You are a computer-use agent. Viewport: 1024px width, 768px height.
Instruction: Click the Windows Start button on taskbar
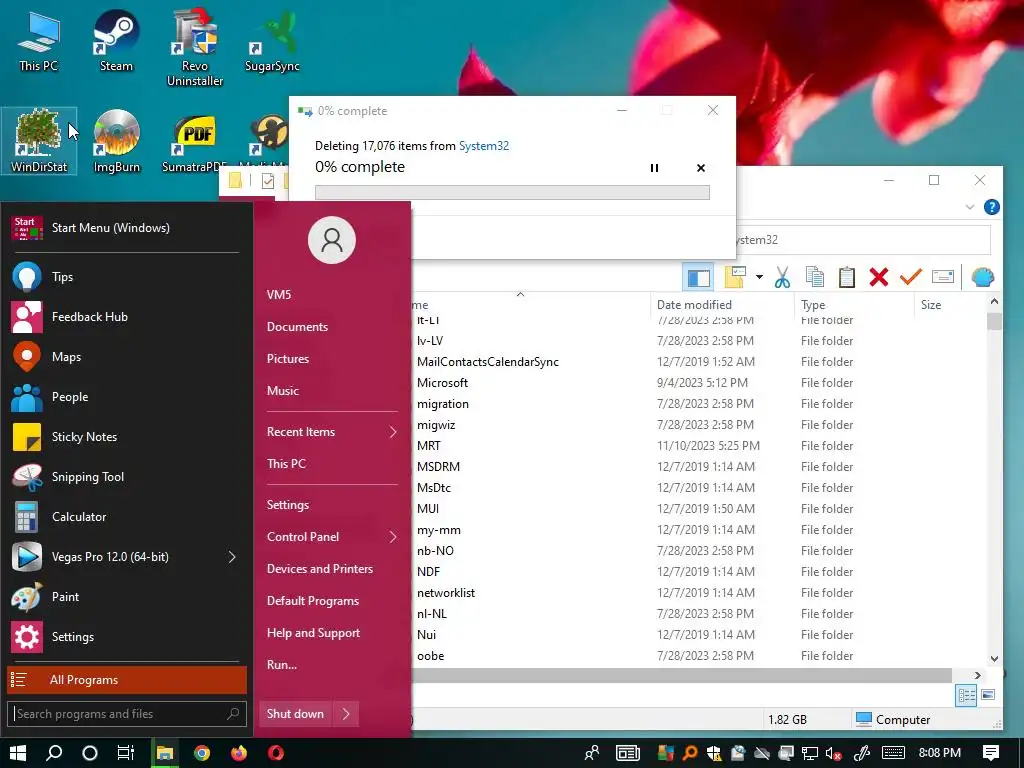pos(18,753)
